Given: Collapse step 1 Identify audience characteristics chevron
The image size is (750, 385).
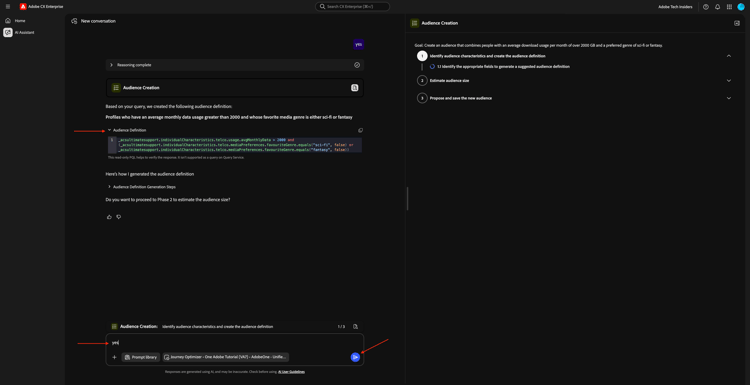Looking at the screenshot, I should click(x=729, y=56).
